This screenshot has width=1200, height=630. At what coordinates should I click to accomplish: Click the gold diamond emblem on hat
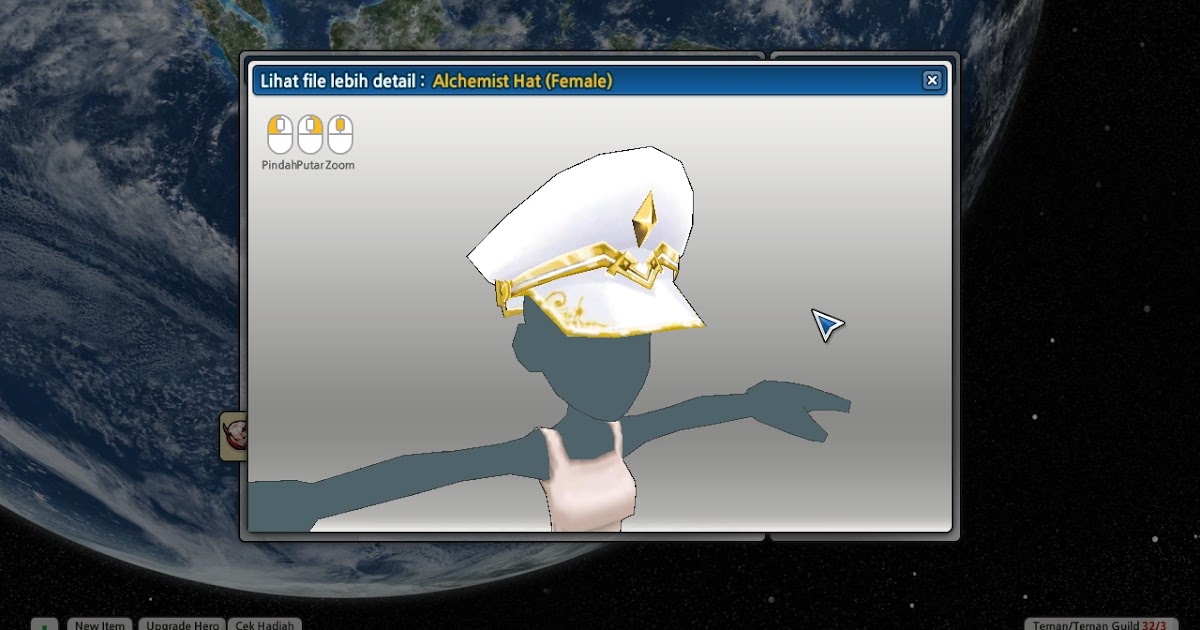(646, 218)
